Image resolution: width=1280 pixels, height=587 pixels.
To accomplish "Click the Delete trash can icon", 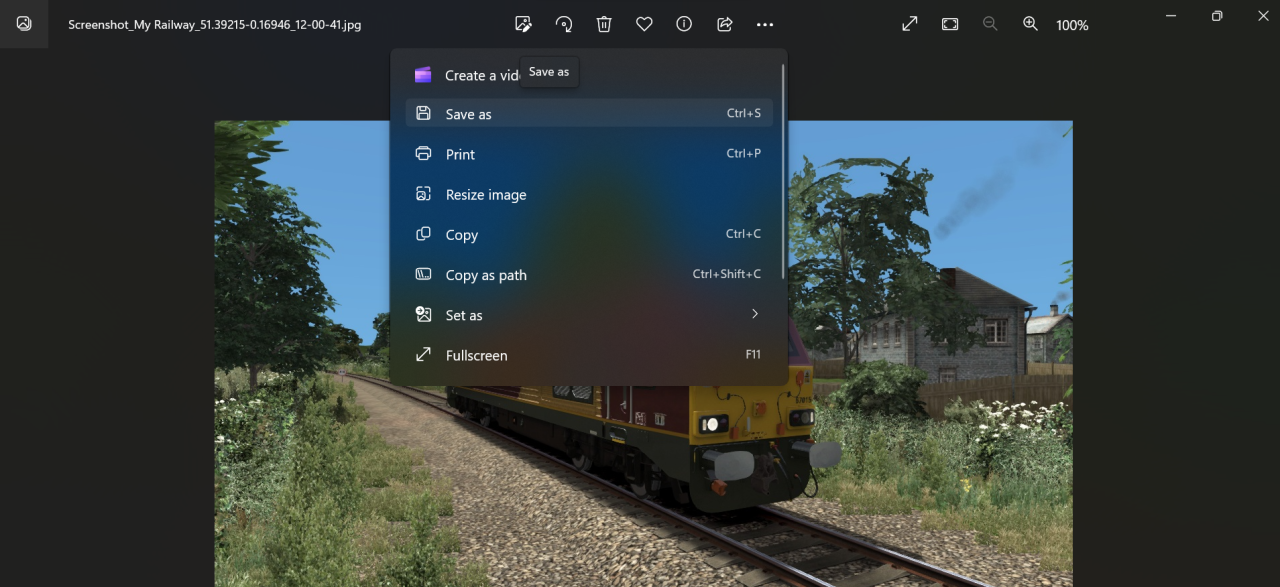I will (604, 24).
